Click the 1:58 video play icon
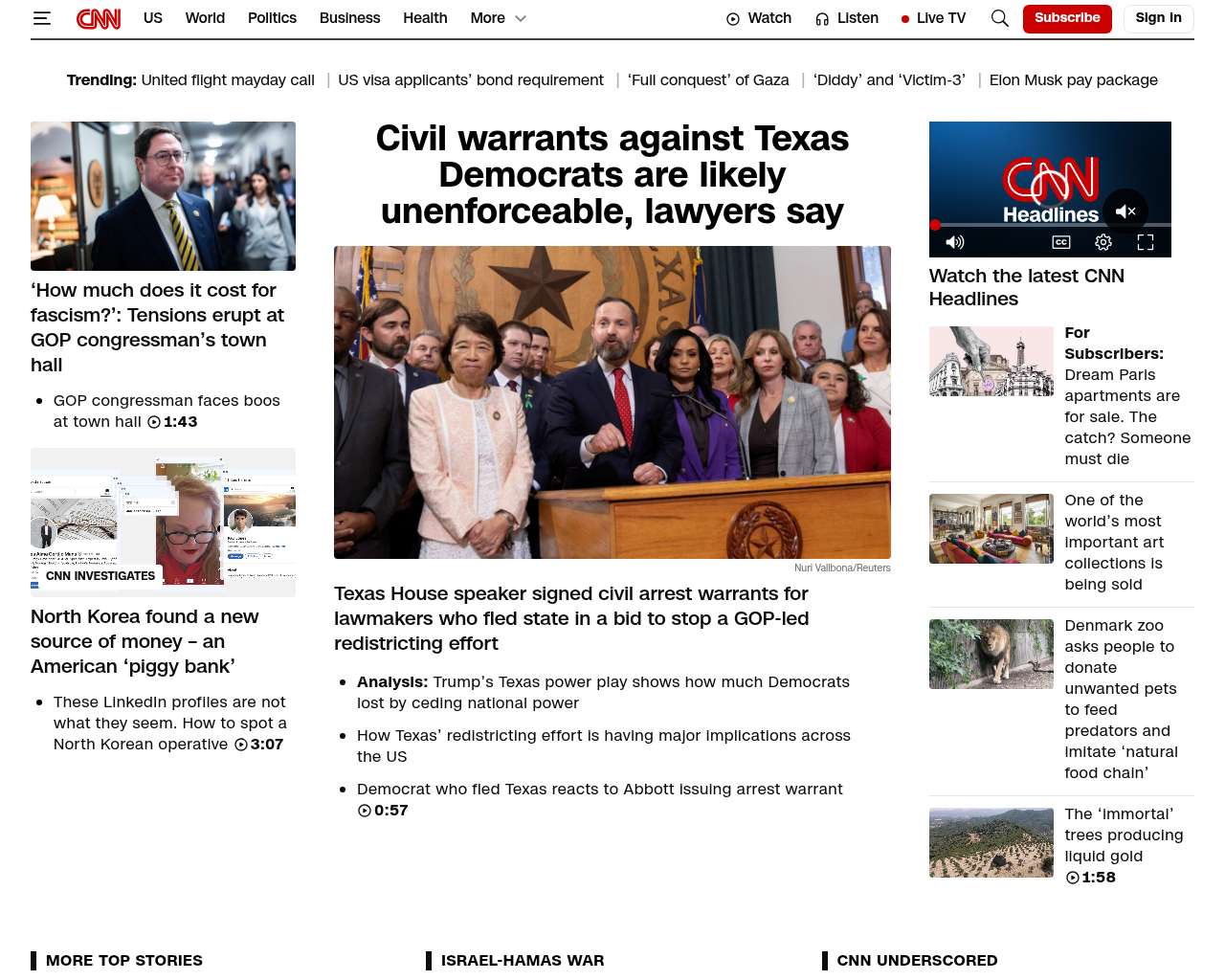This screenshot has height=980, width=1225. point(1073,878)
